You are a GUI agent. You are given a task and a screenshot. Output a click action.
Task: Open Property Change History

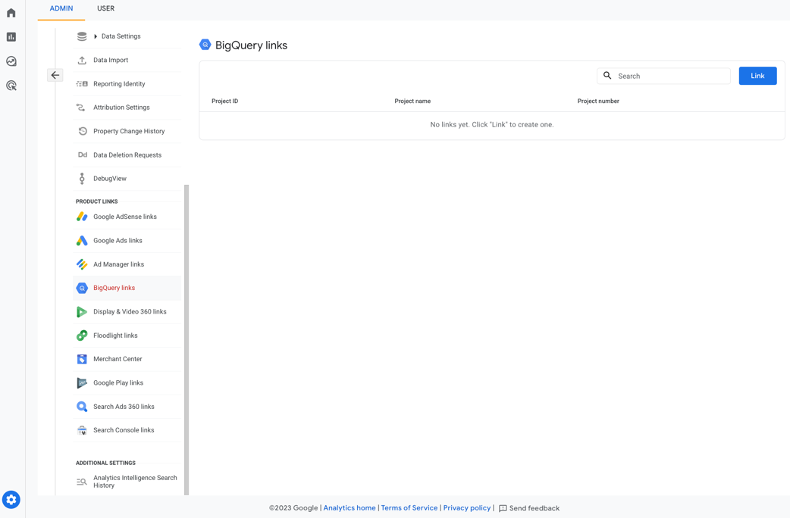128,132
